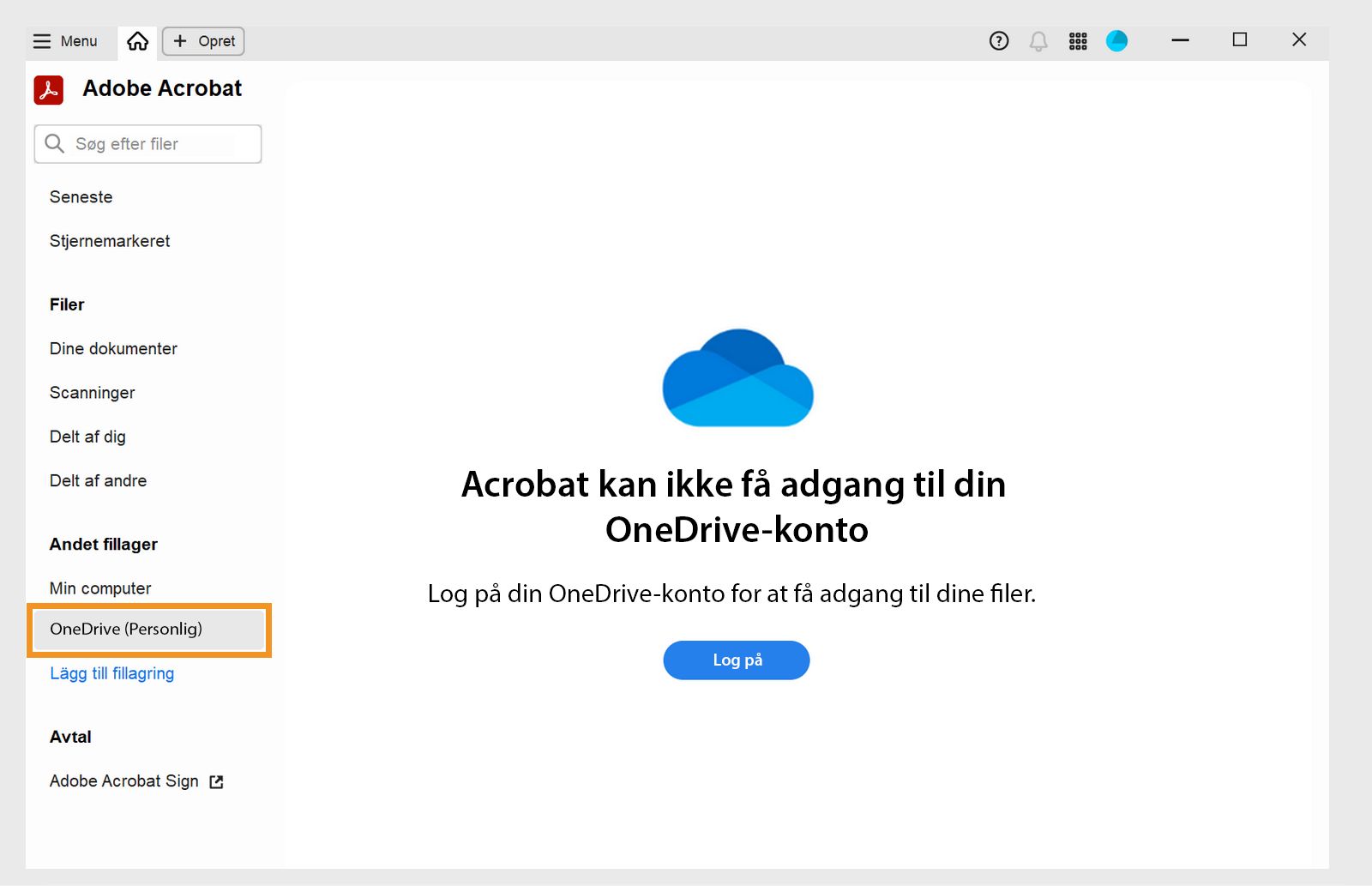Image resolution: width=1372 pixels, height=886 pixels.
Task: Open the apps grid icon
Action: [1078, 40]
